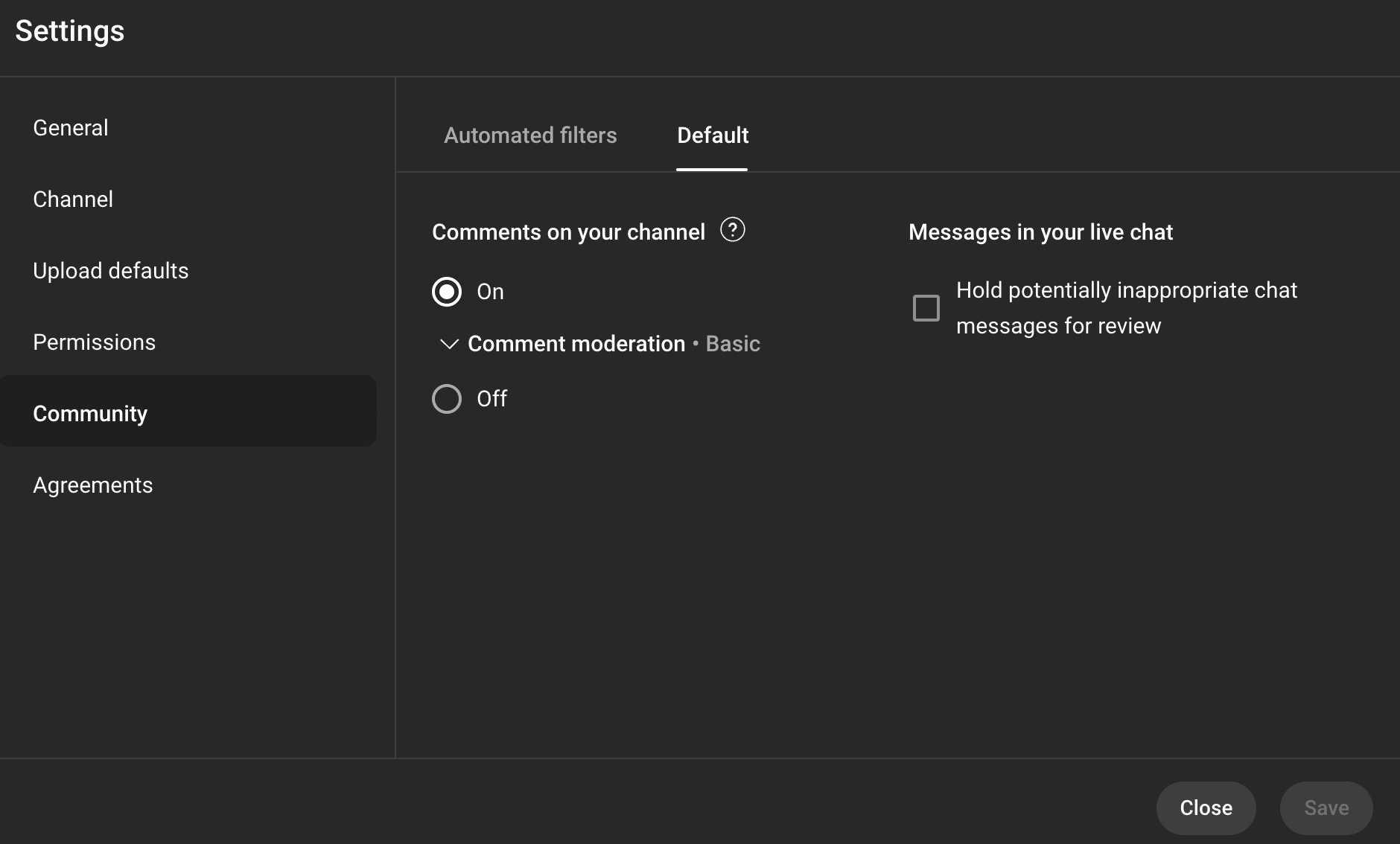The height and width of the screenshot is (844, 1400).
Task: Click the Messages in your live chat heading
Action: pyautogui.click(x=1040, y=232)
